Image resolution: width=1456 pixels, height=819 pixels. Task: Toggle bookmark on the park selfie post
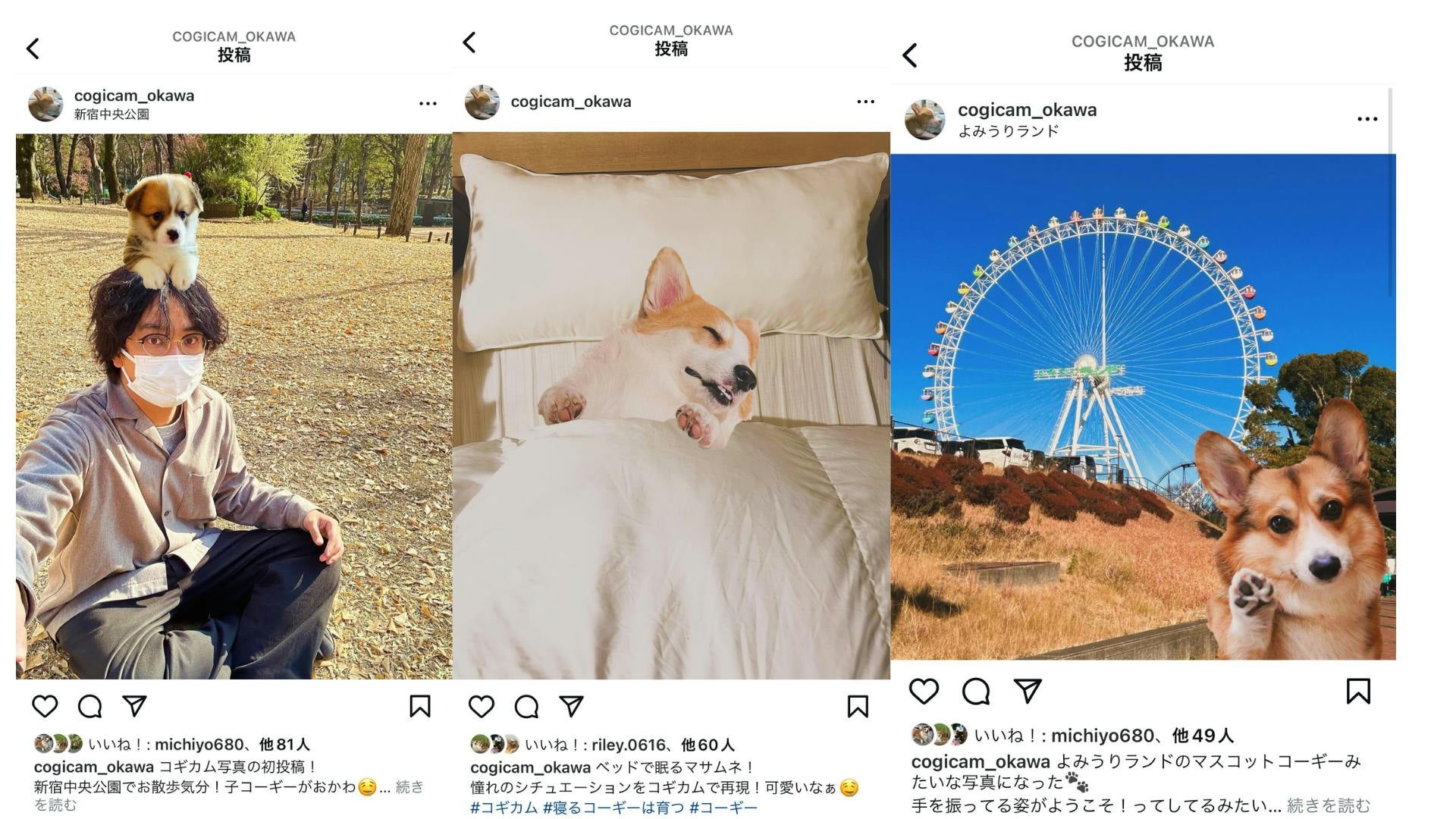420,706
